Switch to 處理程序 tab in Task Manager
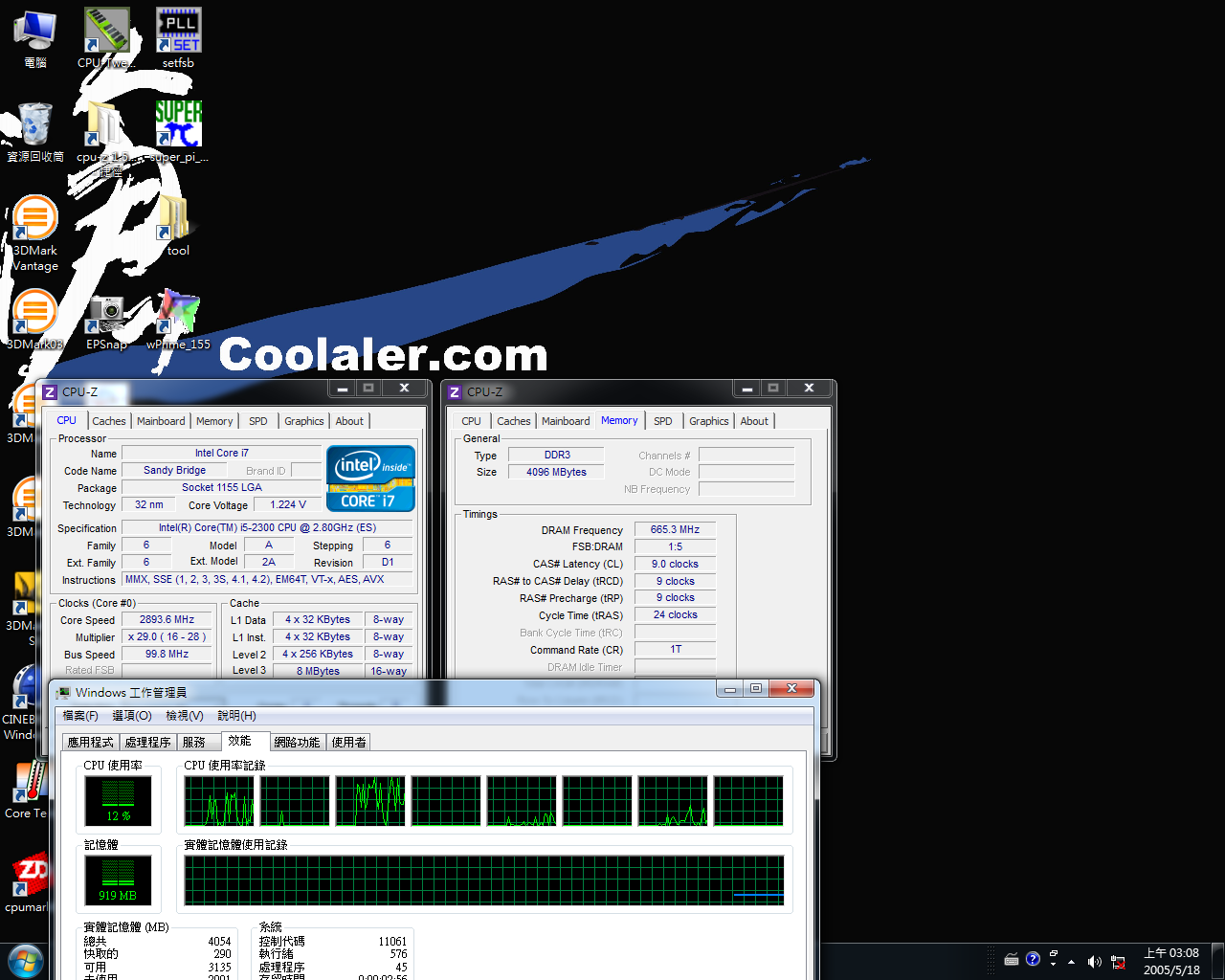The width and height of the screenshot is (1225, 980). (x=148, y=743)
